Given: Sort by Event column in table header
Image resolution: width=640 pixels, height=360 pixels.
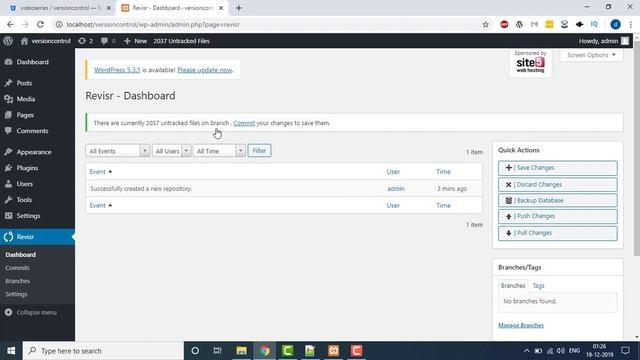Looking at the screenshot, I should (x=100, y=172).
